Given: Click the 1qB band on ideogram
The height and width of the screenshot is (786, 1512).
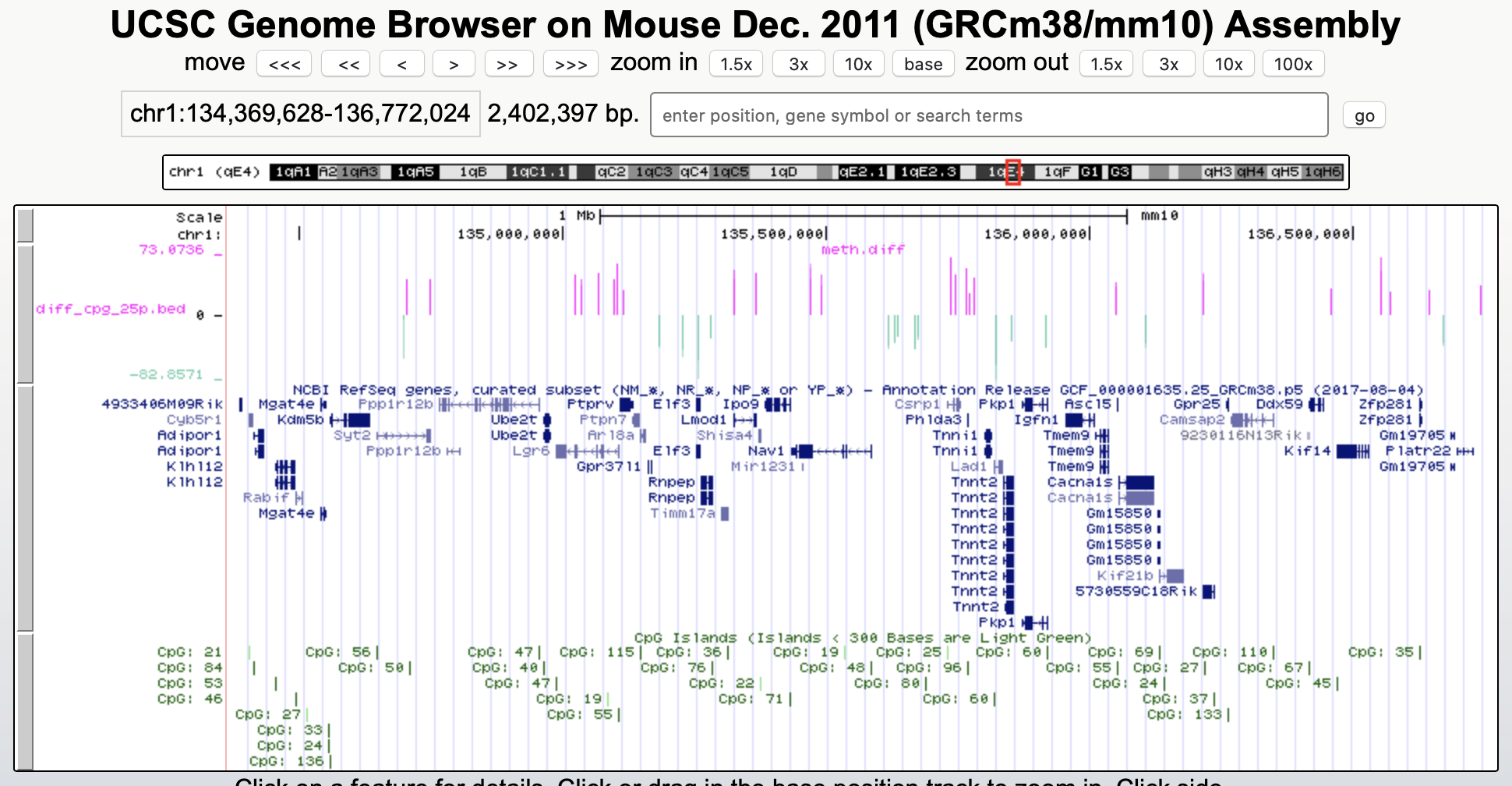Looking at the screenshot, I should coord(473,172).
